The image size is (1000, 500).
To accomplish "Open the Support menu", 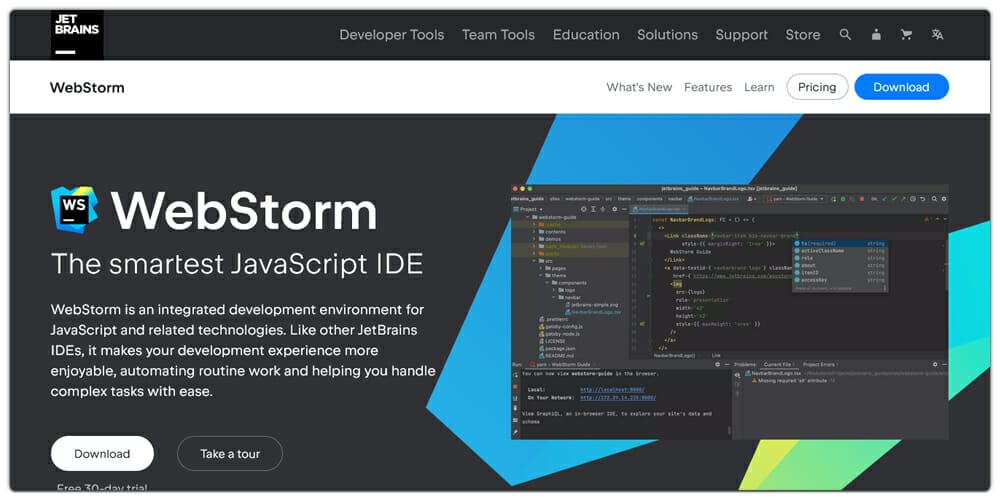I will pos(741,35).
